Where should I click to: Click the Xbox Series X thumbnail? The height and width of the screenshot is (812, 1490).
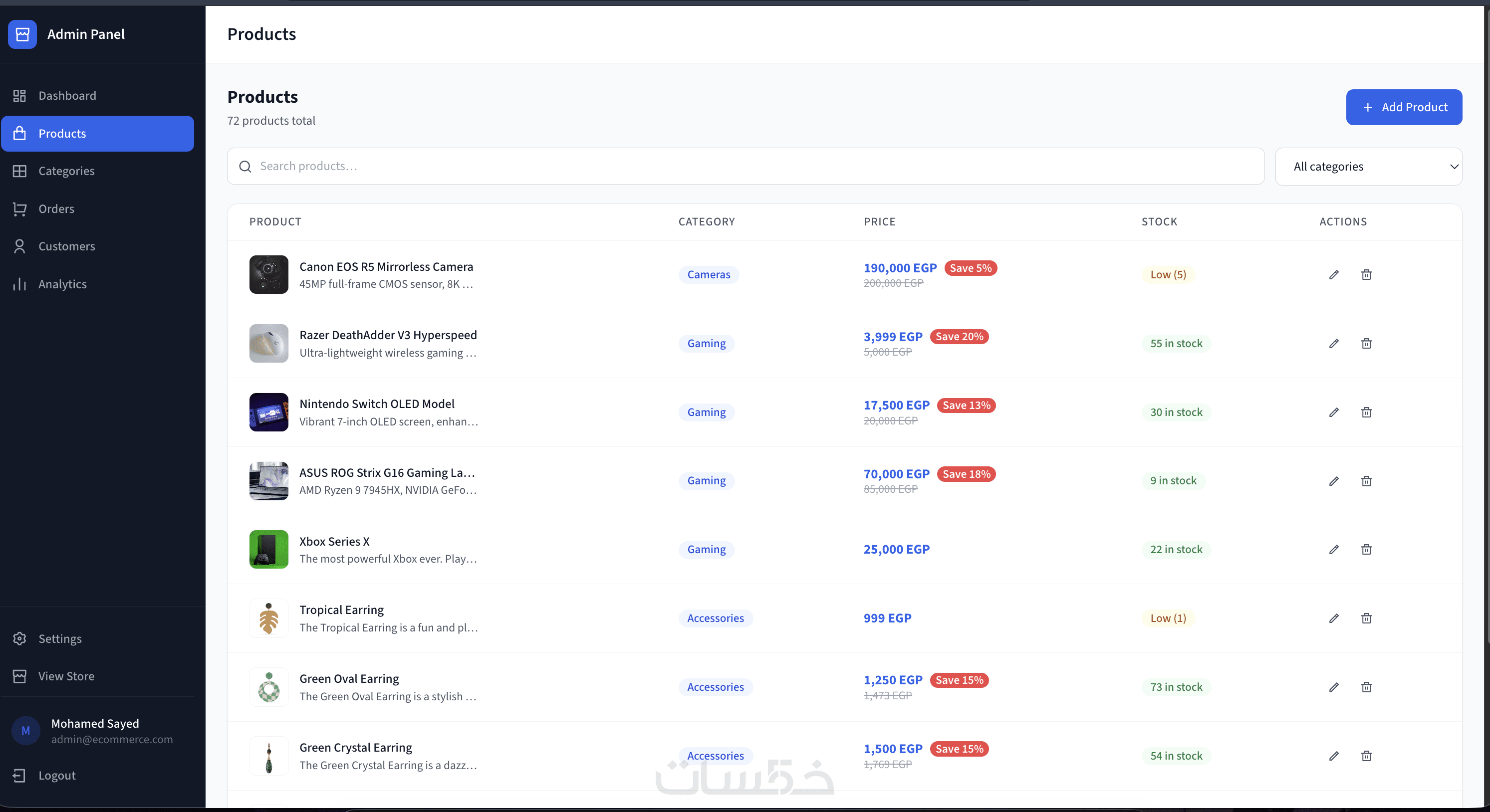pos(269,550)
